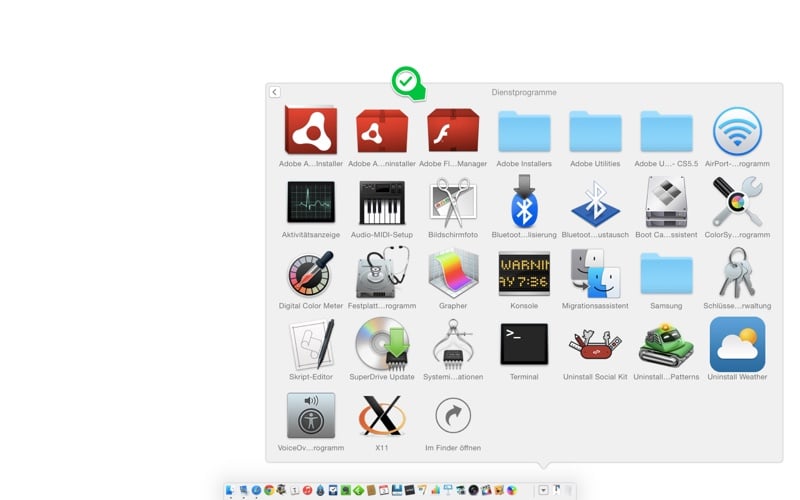Open Bluetooth-Datenaustausch app

click(x=595, y=203)
